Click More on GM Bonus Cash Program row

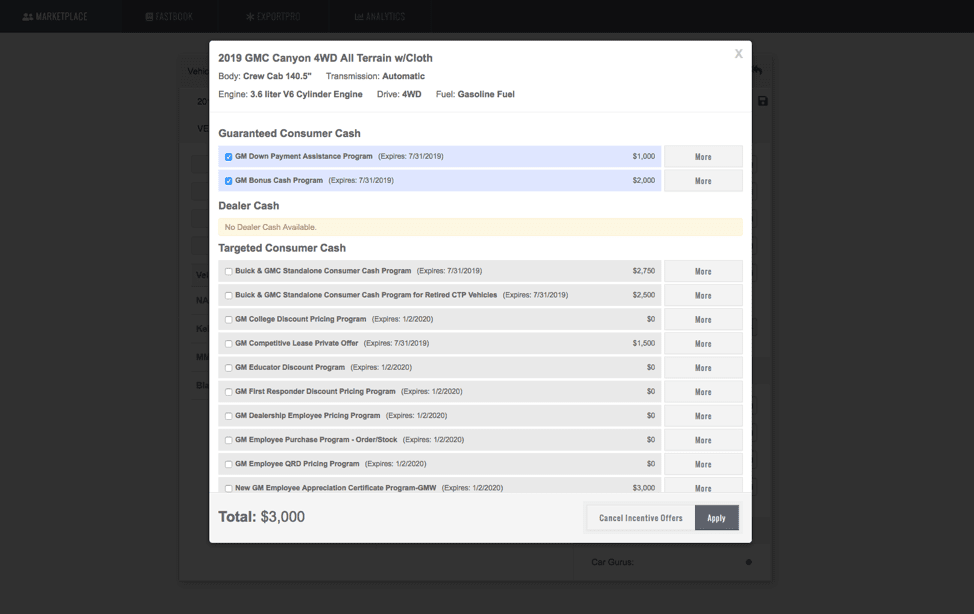click(x=703, y=181)
